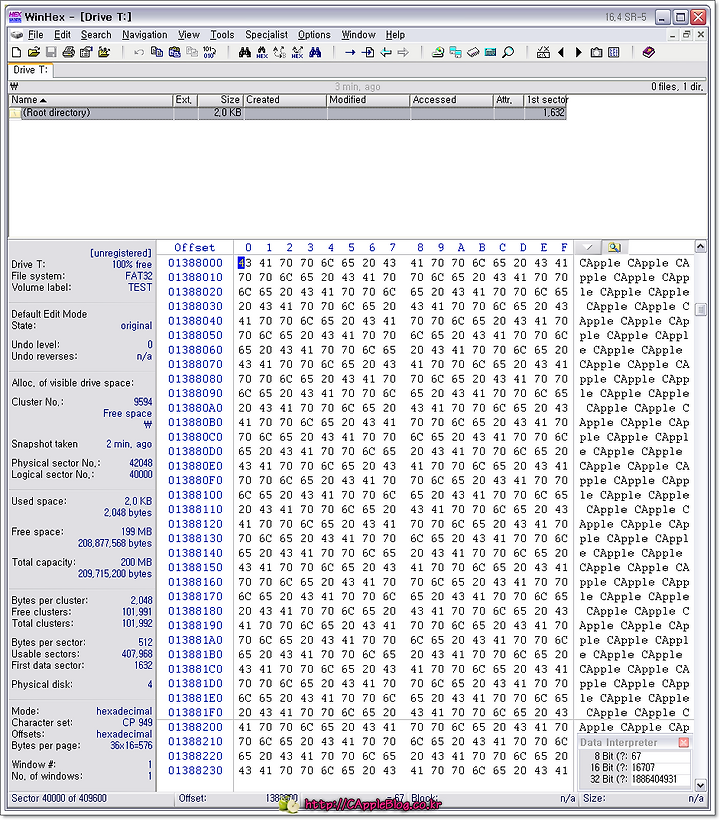Open the Help book icon
This screenshot has height=820, width=720.
point(649,52)
